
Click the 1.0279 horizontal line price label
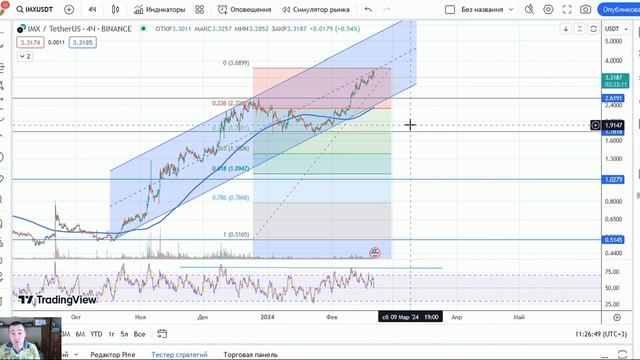pyautogui.click(x=613, y=180)
